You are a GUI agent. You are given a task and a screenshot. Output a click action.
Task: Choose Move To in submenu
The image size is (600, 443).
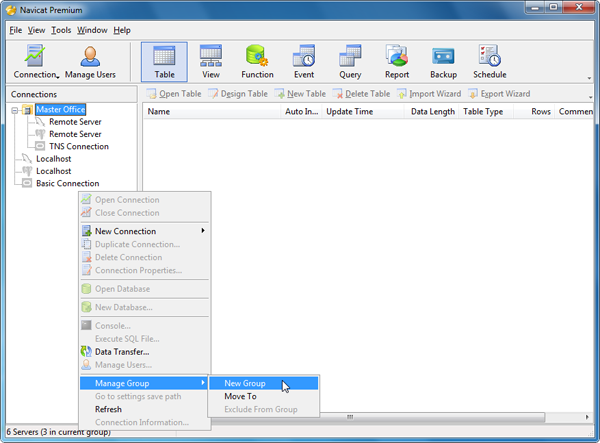(264, 396)
